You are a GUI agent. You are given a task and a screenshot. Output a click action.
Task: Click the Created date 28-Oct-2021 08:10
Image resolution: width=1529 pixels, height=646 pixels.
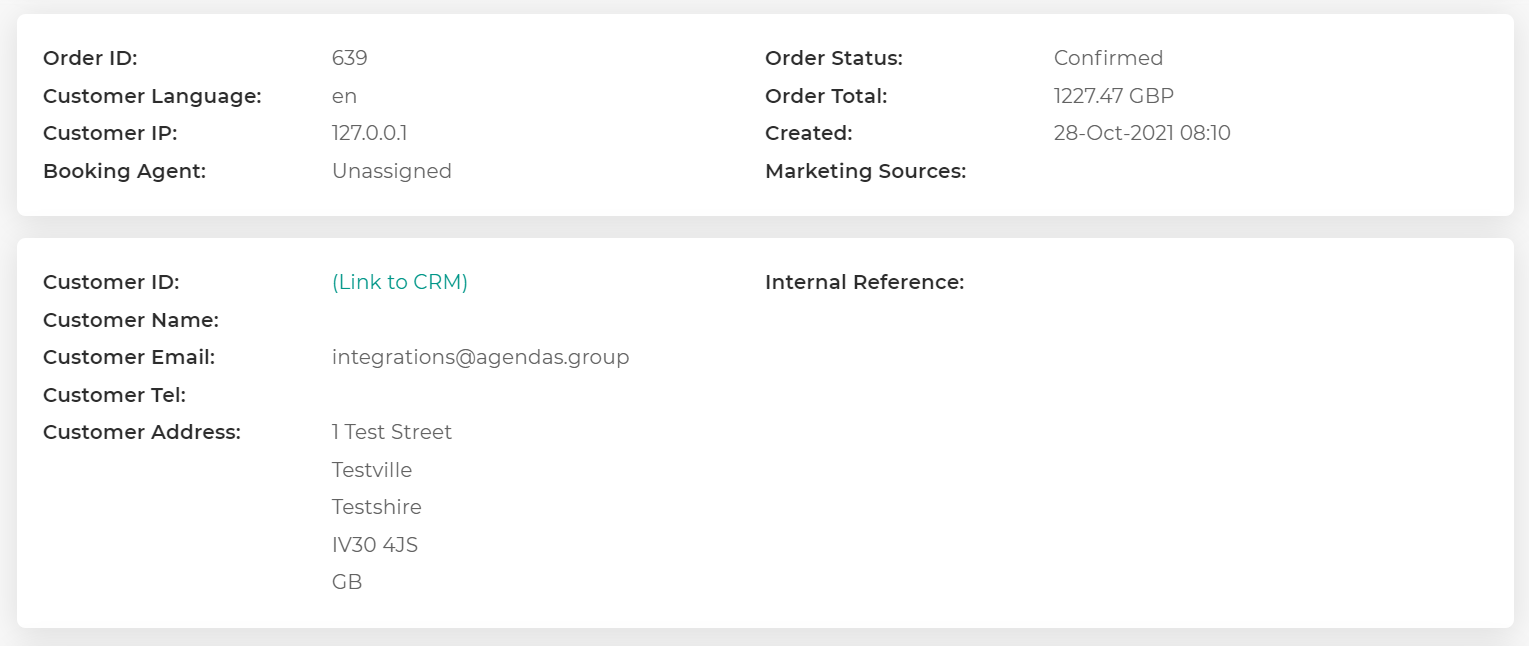click(x=1141, y=133)
